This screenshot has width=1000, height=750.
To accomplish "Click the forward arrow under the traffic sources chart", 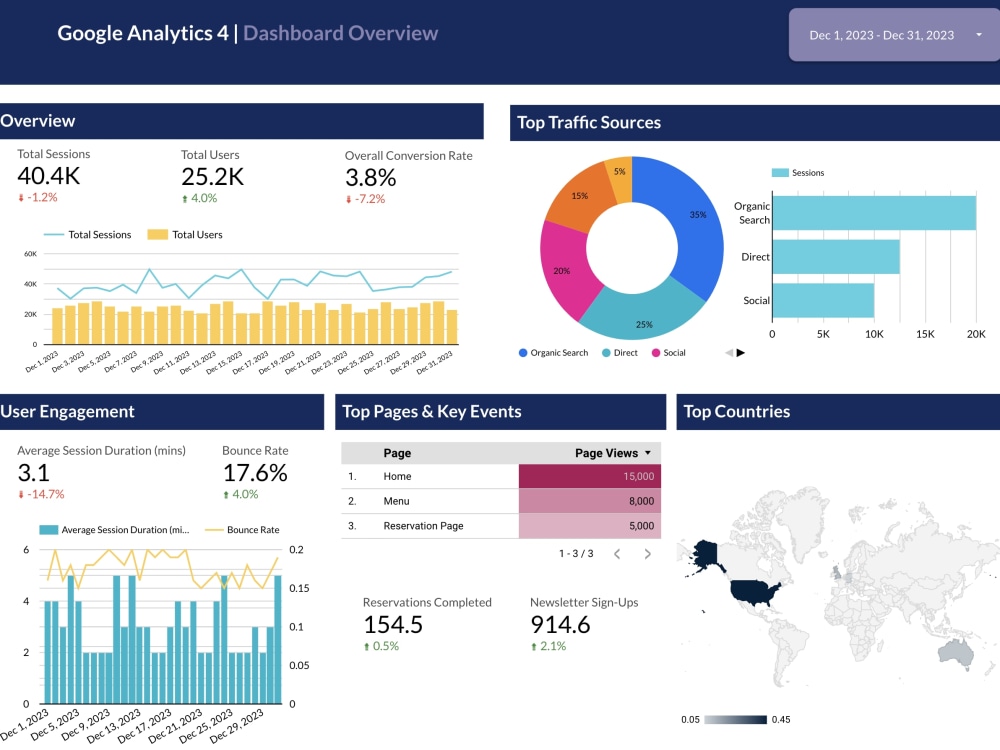I will (x=741, y=352).
